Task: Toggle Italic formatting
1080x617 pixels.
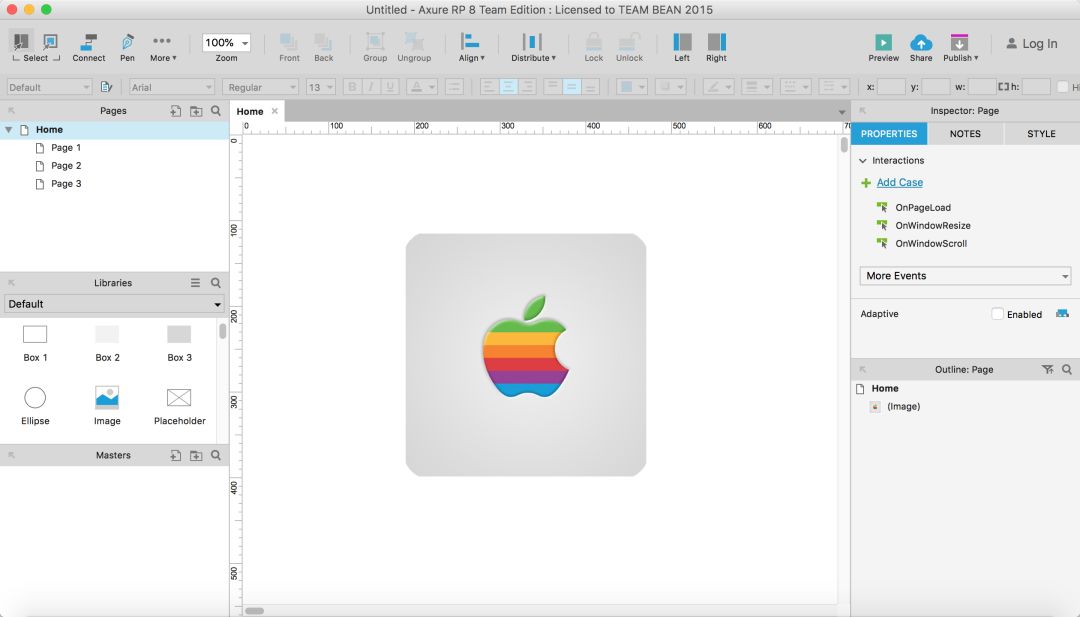Action: click(x=371, y=87)
